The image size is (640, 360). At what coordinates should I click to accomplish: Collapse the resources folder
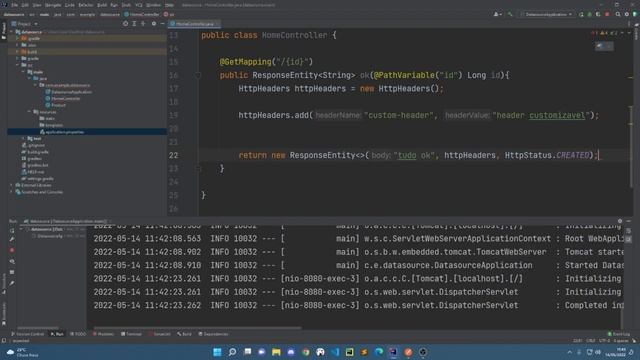pos(29,111)
